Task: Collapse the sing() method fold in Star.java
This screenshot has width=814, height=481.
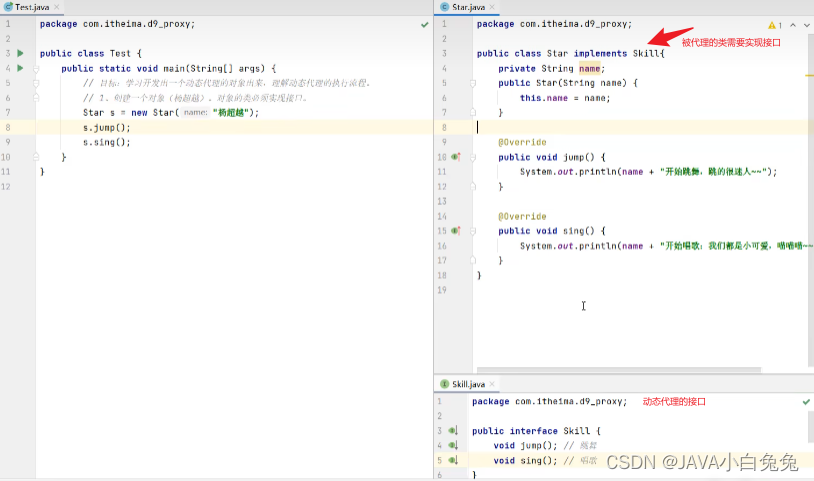Action: (x=473, y=231)
